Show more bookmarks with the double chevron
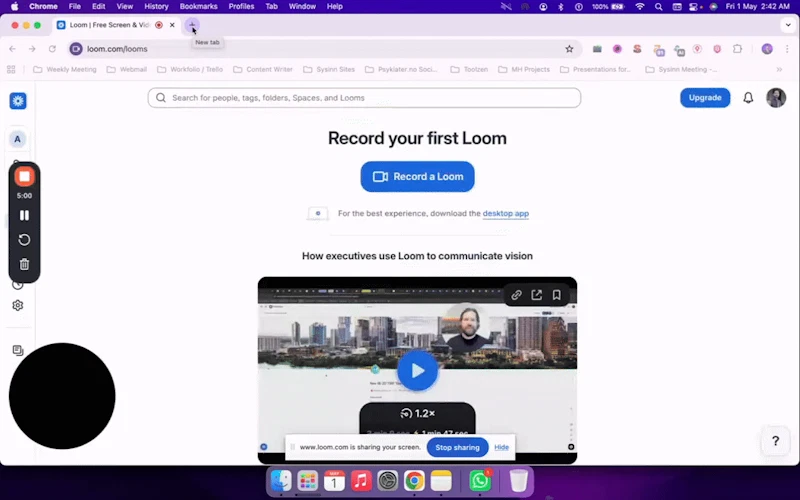Screen dimensions: 800x500 tap(779, 69)
